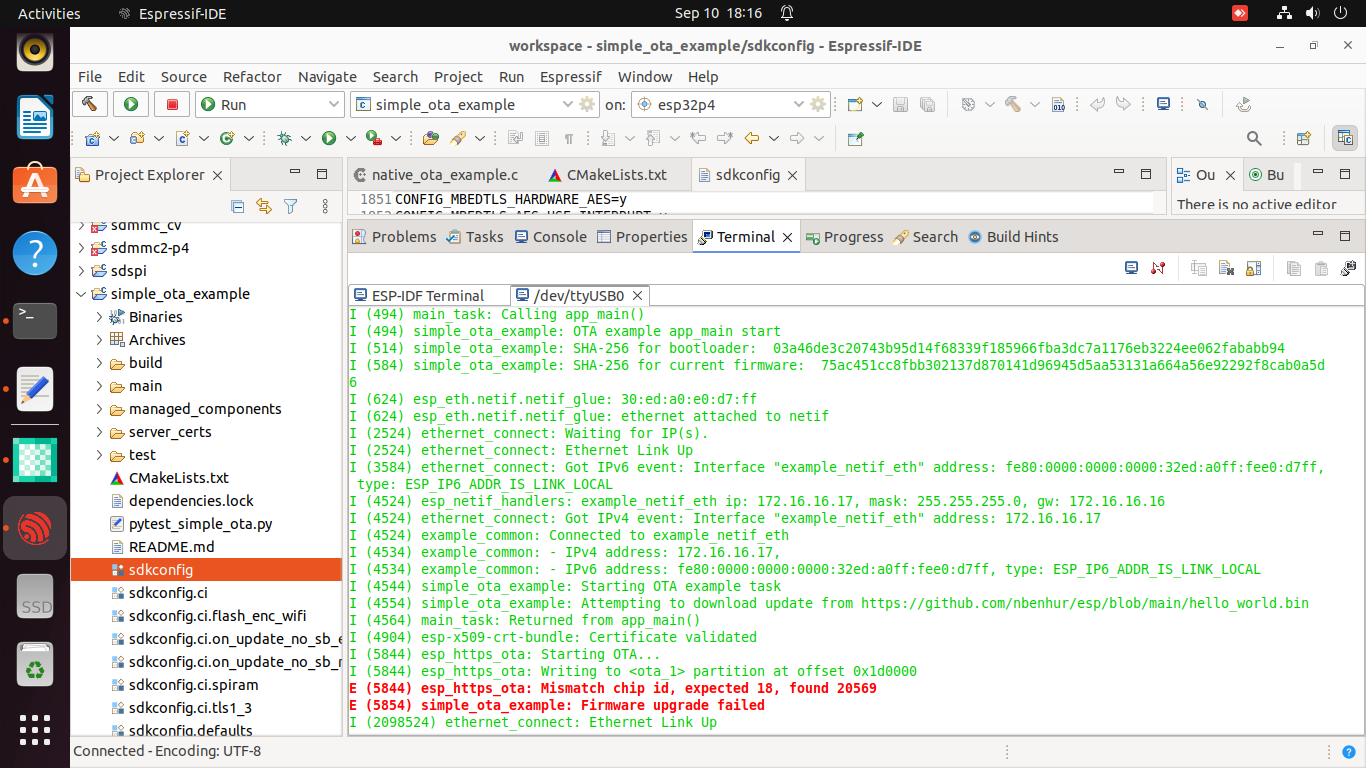Open the clock showing Sep 10 18:16
The height and width of the screenshot is (768, 1366).
(x=718, y=13)
